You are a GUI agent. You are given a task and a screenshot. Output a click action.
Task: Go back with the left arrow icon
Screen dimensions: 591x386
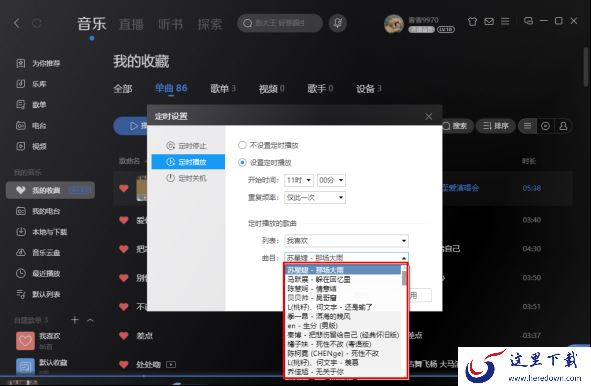17,23
